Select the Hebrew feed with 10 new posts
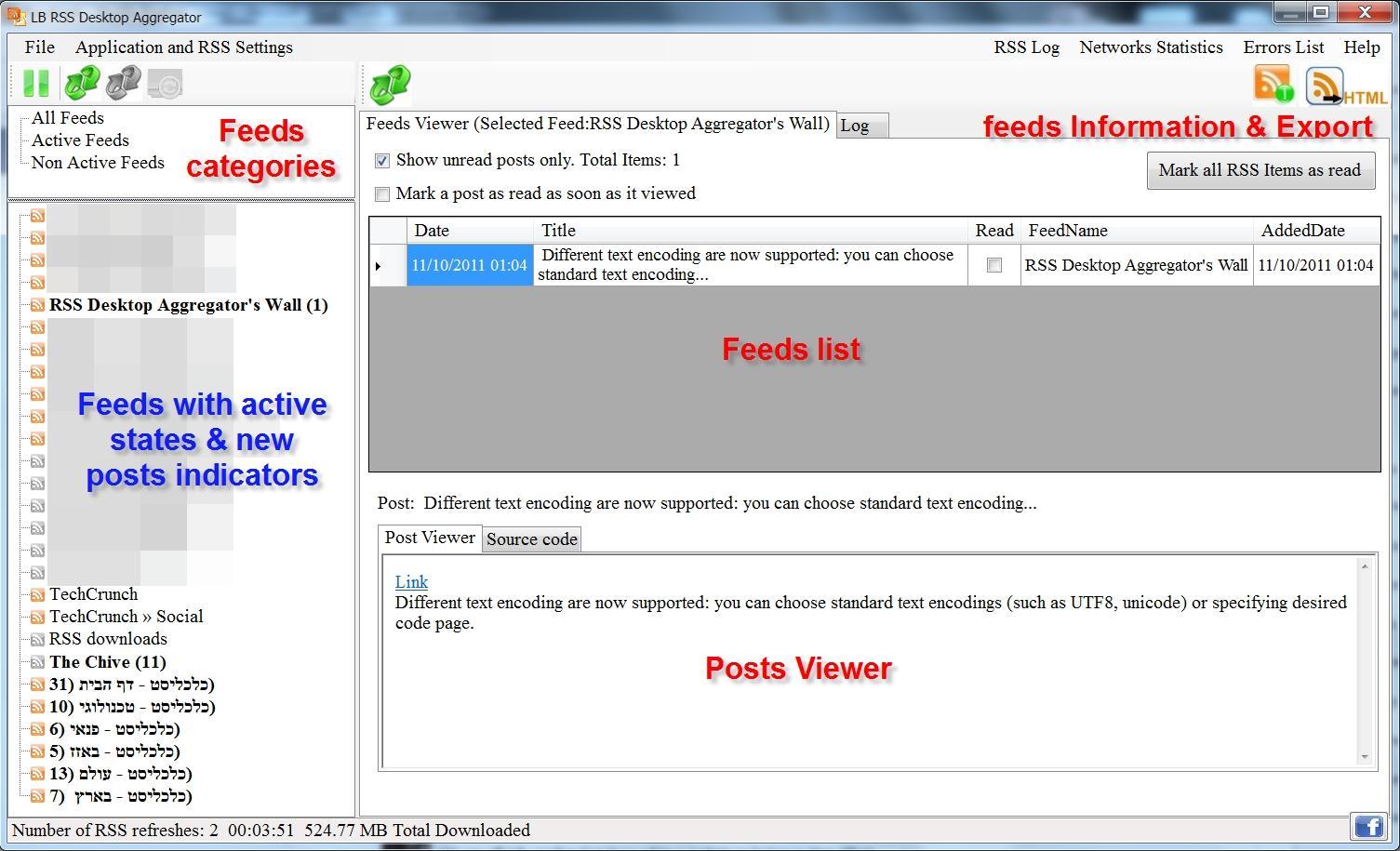 [132, 707]
